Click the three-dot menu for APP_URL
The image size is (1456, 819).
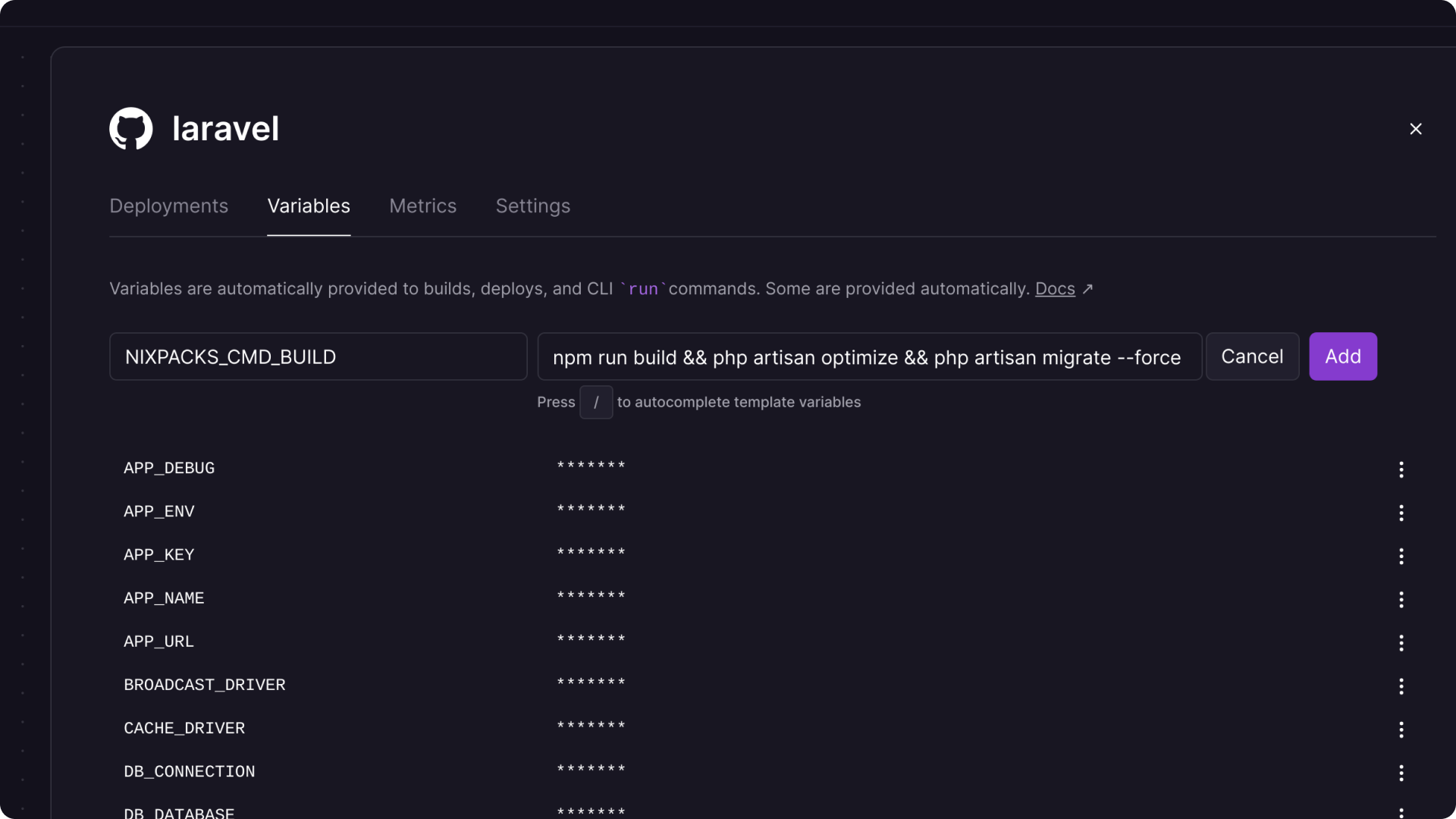[1401, 642]
